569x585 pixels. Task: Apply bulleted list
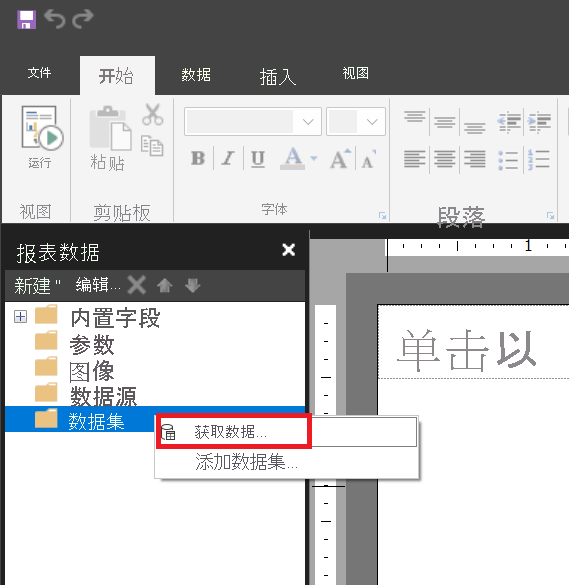coord(508,160)
